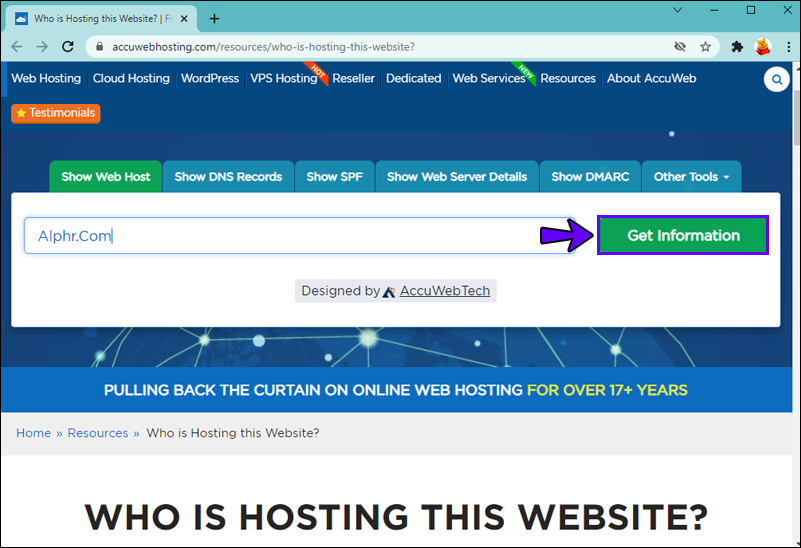Viewport: 801px width, 548px height.
Task: Click the browser back arrow
Action: pyautogui.click(x=17, y=47)
